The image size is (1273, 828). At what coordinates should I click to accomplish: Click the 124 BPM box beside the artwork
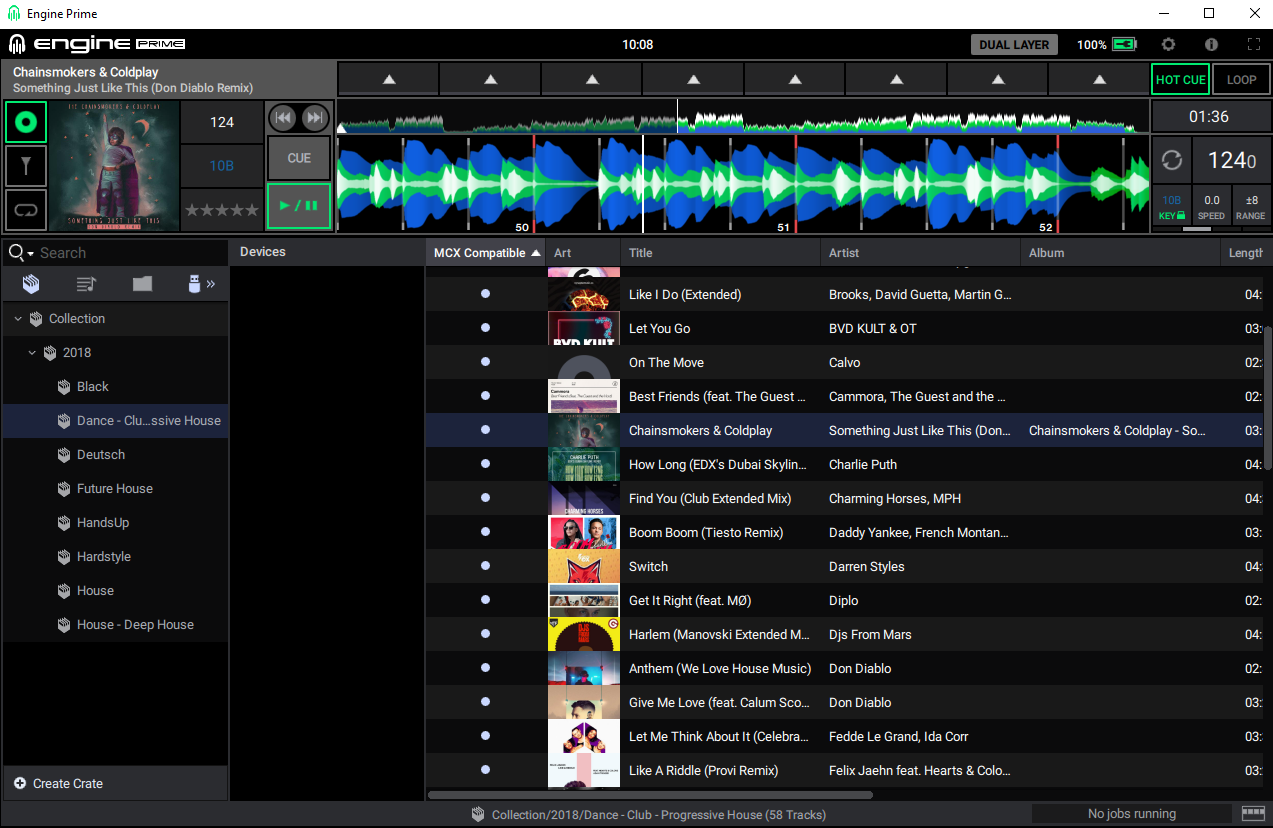222,122
